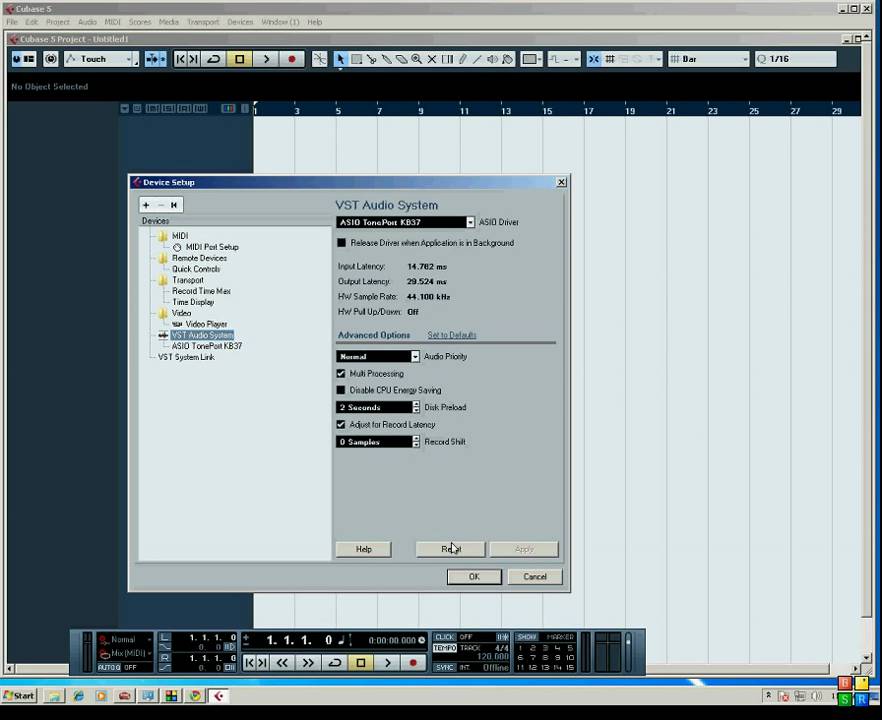Click the Record Shift stepper arrows
The width and height of the screenshot is (882, 720).
[416, 442]
